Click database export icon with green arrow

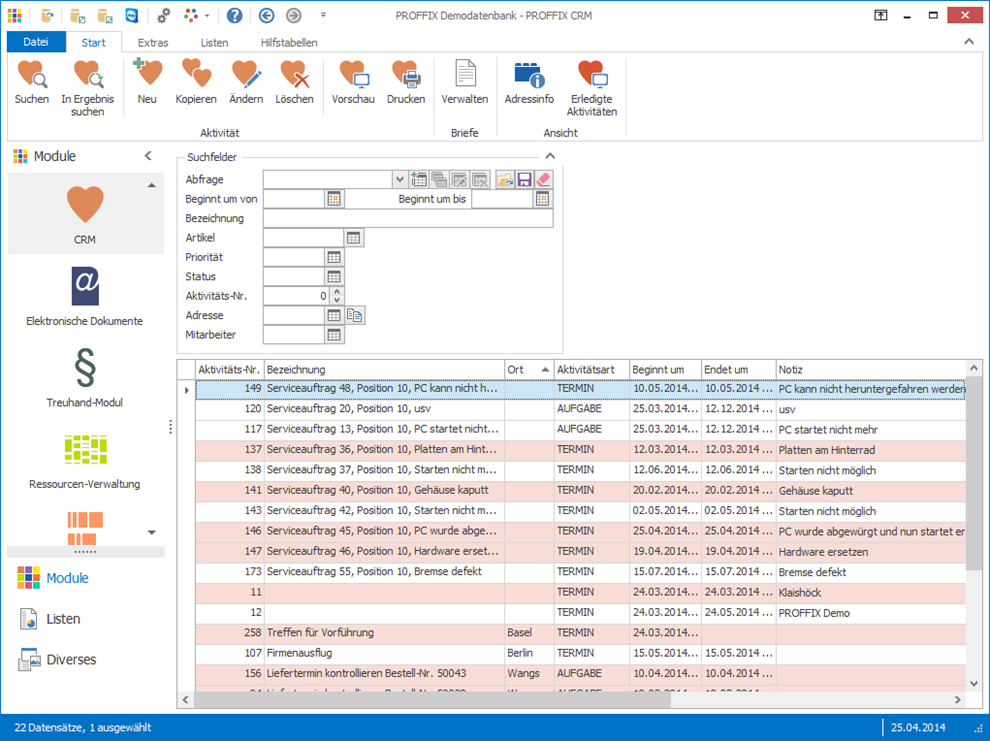[78, 15]
